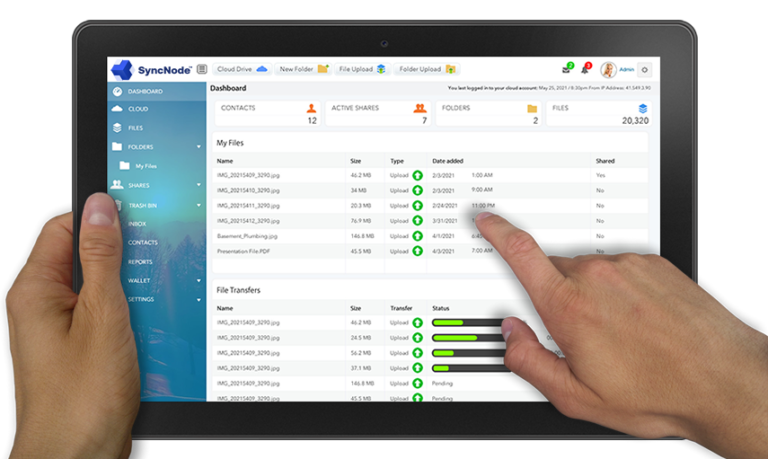Click the SyncNode cube logo

[122, 70]
